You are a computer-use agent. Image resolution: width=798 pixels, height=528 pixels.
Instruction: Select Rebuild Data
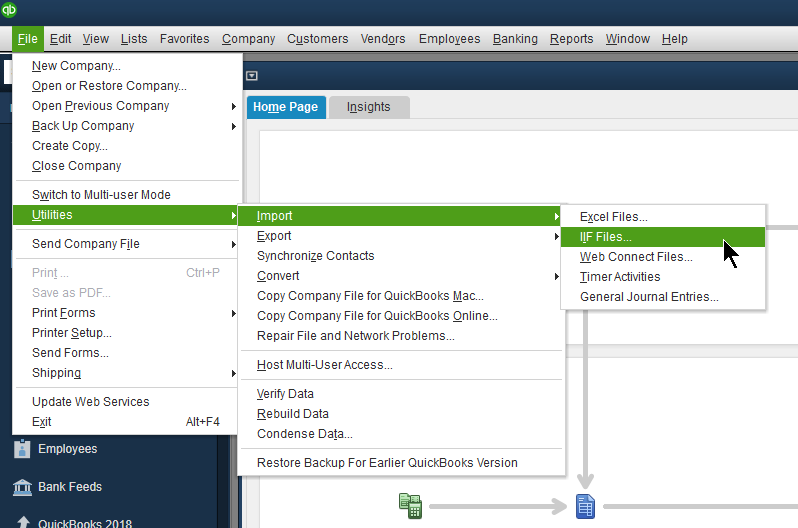(x=400, y=414)
